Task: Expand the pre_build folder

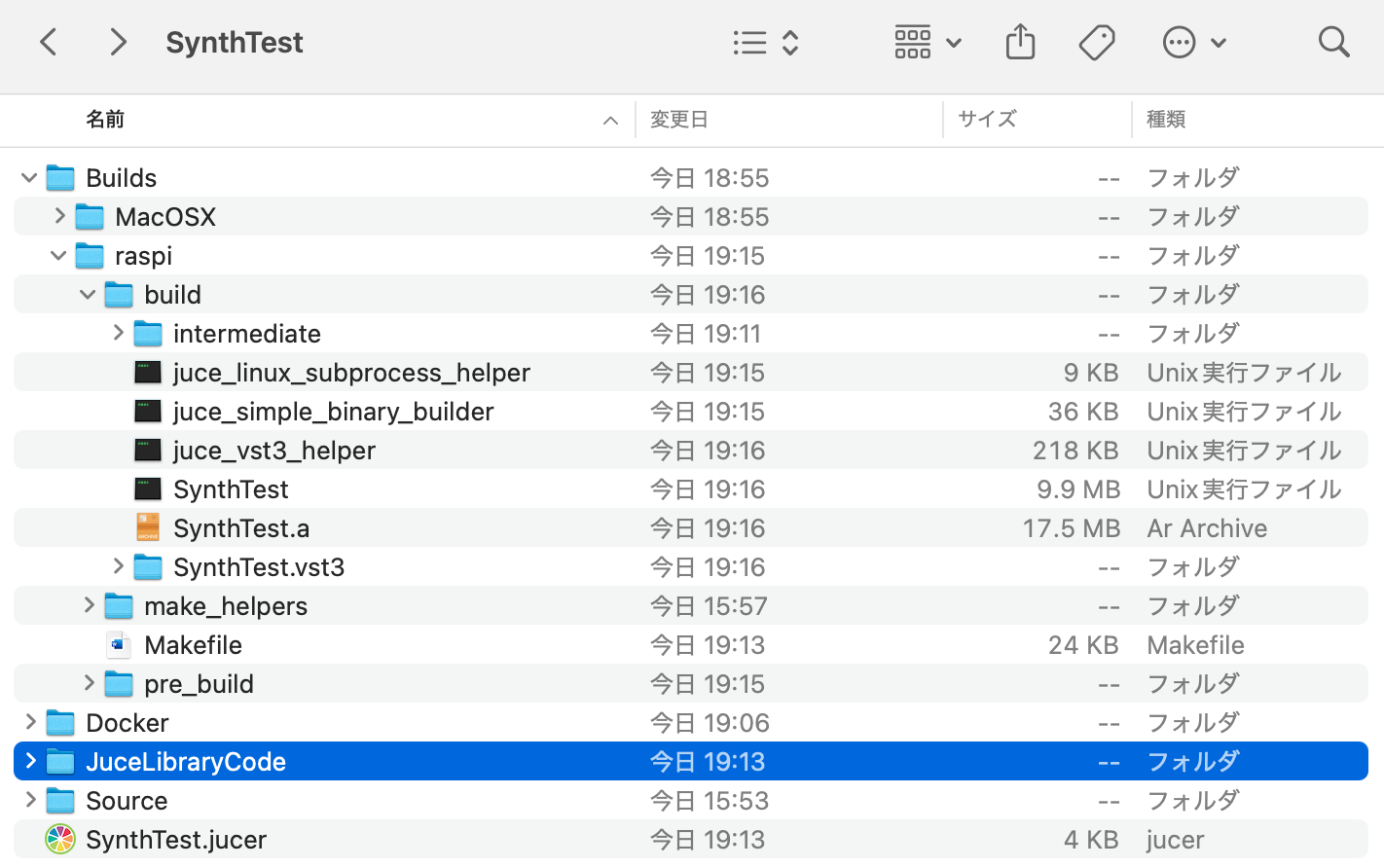Action: point(90,683)
